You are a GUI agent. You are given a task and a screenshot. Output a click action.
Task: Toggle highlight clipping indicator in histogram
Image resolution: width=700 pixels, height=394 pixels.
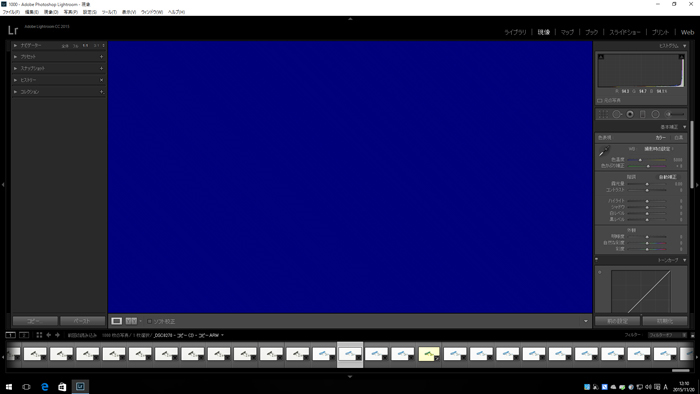click(681, 57)
